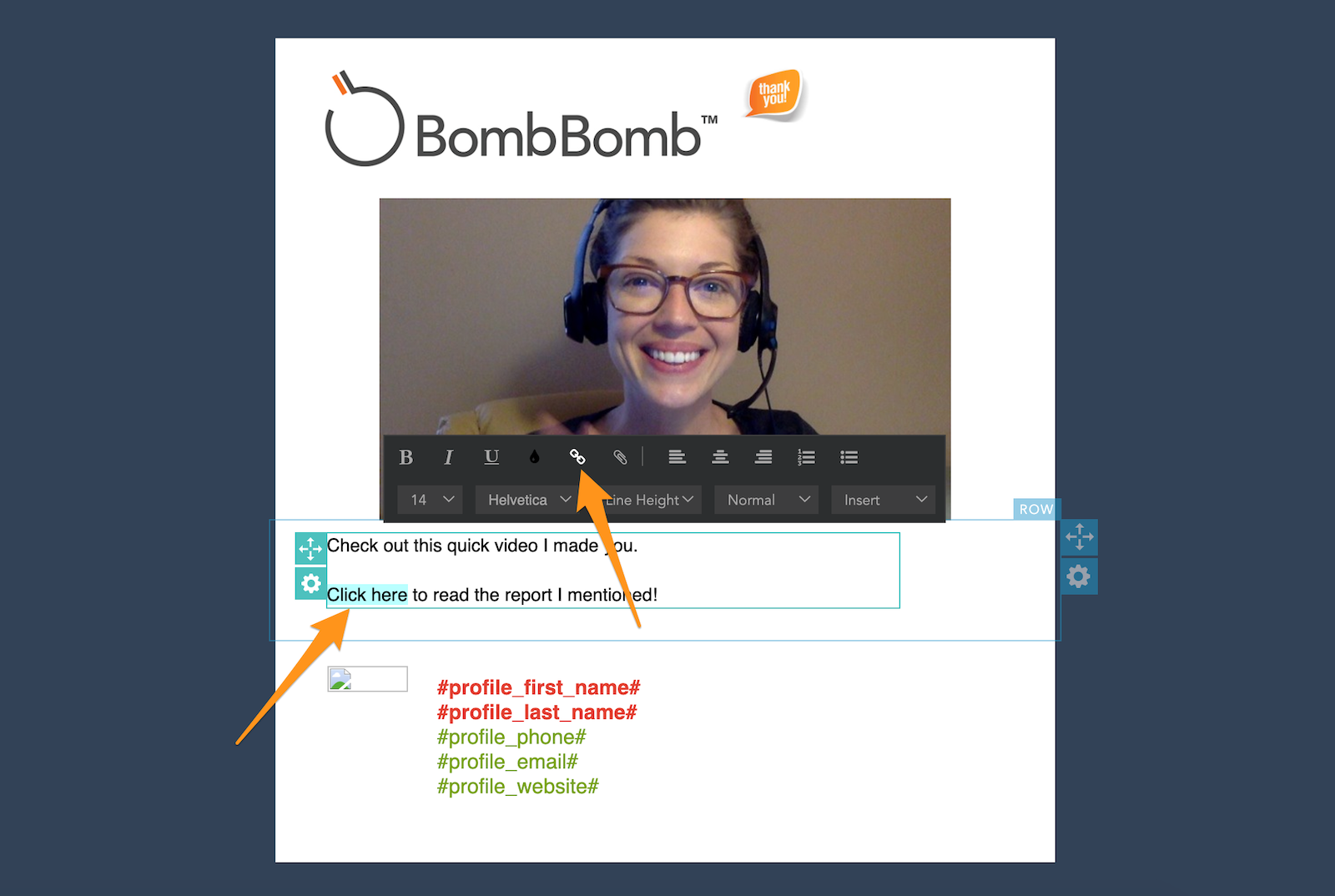The width and height of the screenshot is (1335, 896).
Task: Select the ROW label tab
Action: click(1036, 509)
